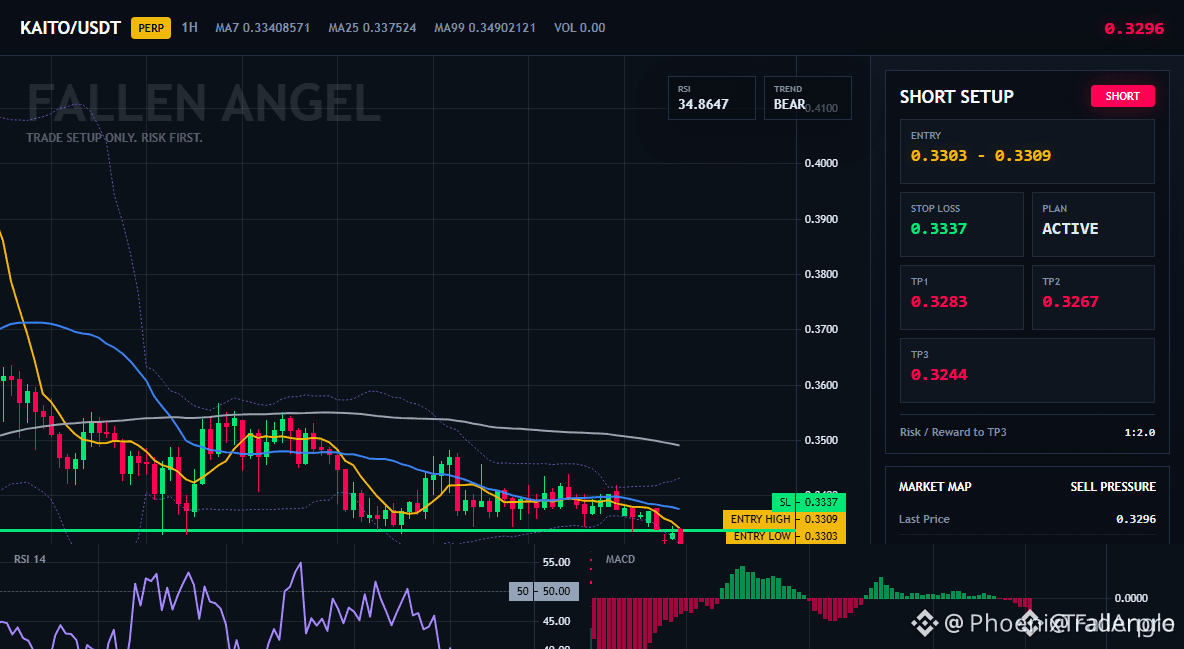Click the ENTRY LOW 0.3303 chart tag
The height and width of the screenshot is (649, 1184).
(x=786, y=536)
